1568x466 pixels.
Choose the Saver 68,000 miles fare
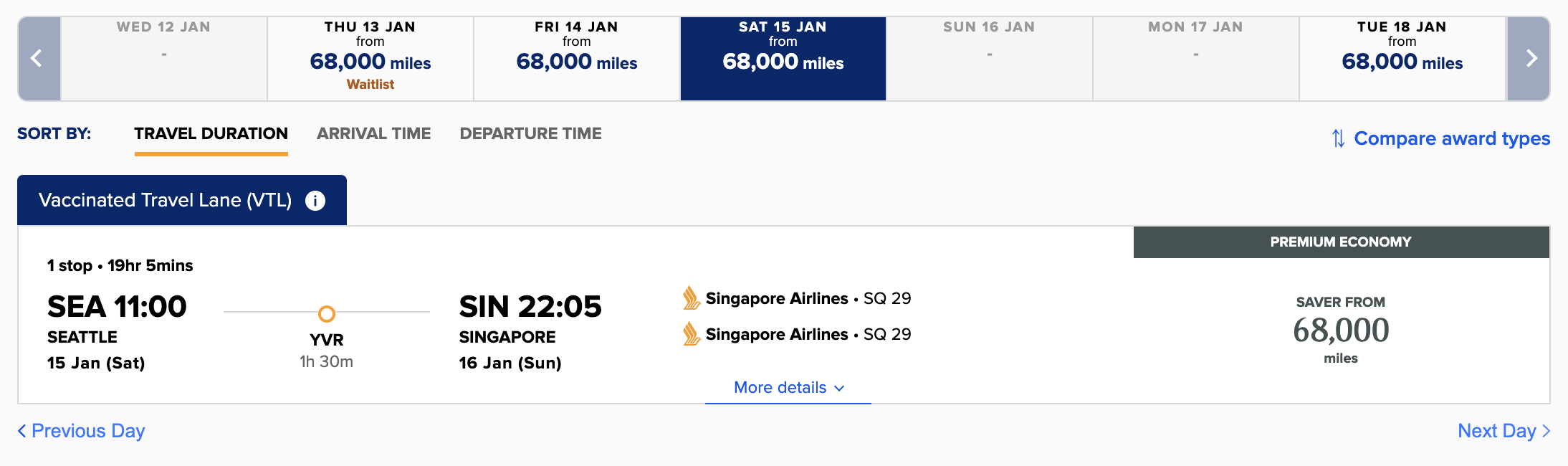(1341, 331)
